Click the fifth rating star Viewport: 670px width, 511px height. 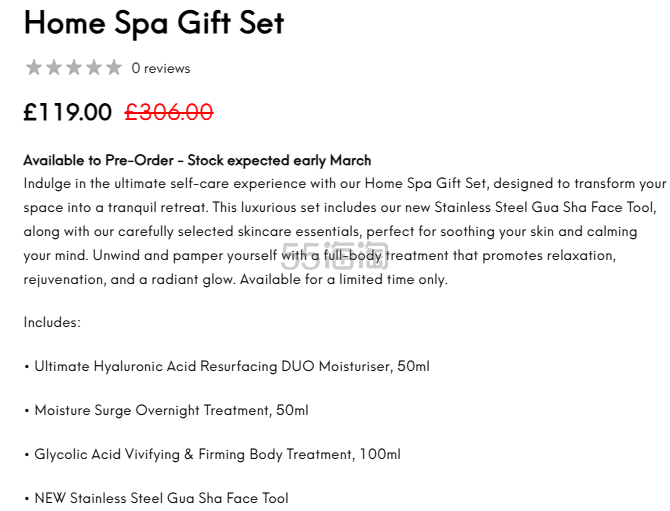114,68
